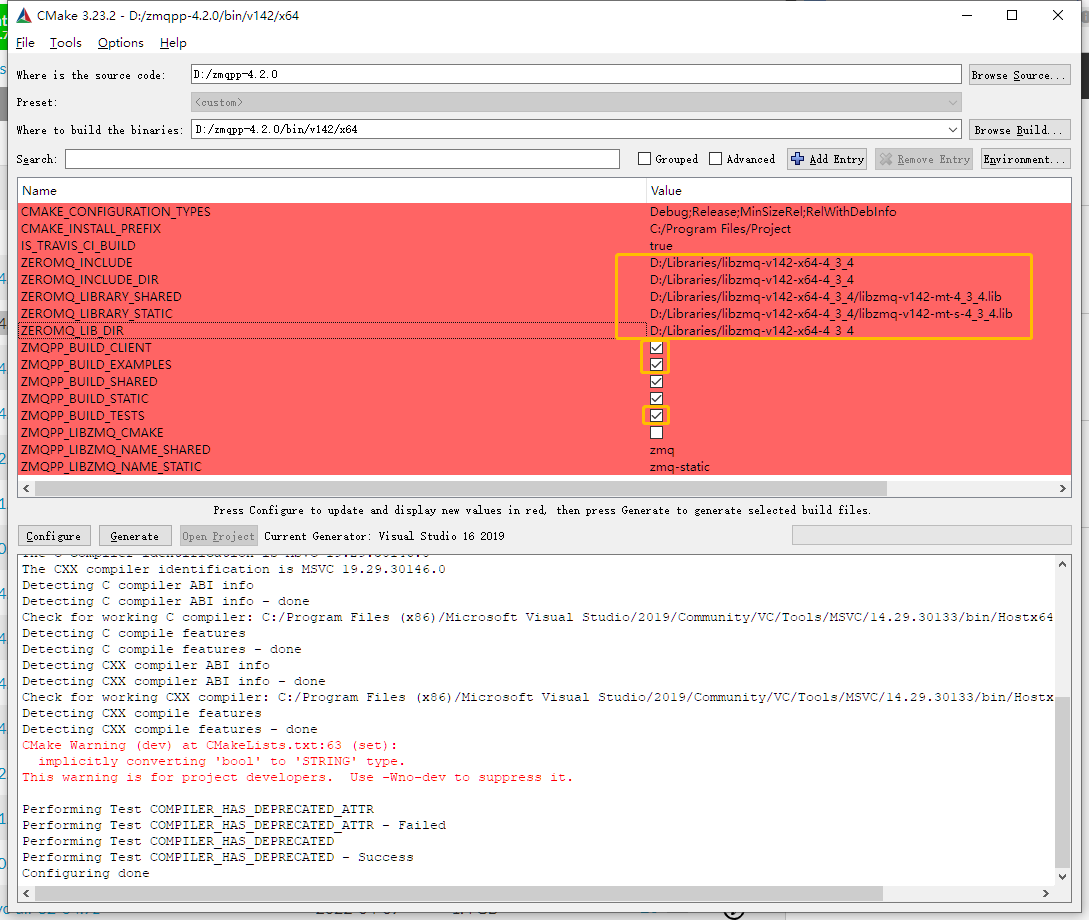The width and height of the screenshot is (1089, 920).
Task: Click the libzmq-v142-mt-s-4_3_4.lib path value
Action: [x=831, y=314]
